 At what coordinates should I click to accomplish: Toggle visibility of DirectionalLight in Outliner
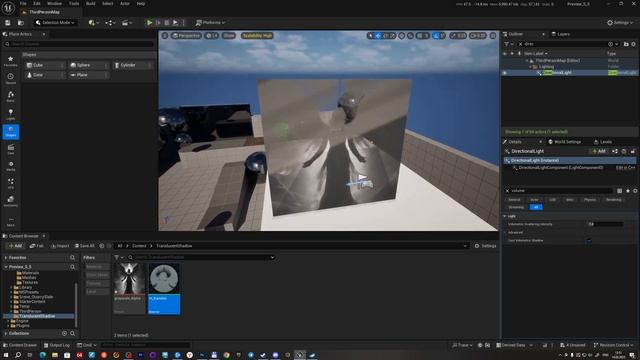click(505, 73)
